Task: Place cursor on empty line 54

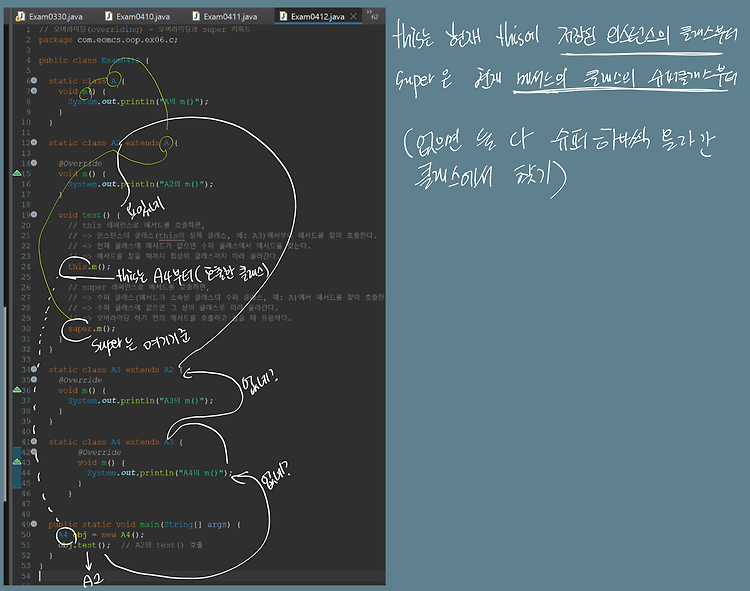Action: [x=210, y=576]
